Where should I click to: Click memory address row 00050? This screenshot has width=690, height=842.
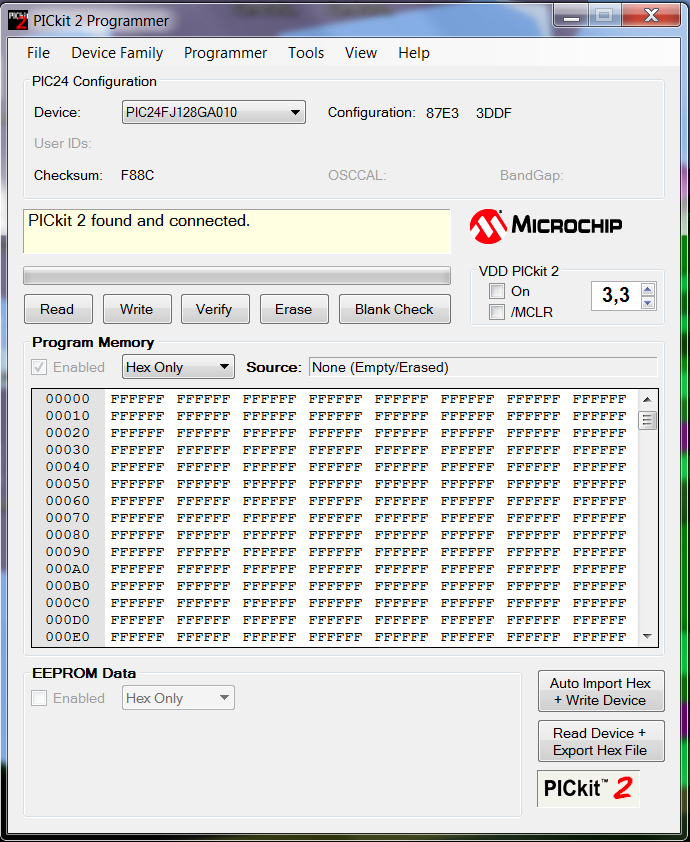click(68, 484)
